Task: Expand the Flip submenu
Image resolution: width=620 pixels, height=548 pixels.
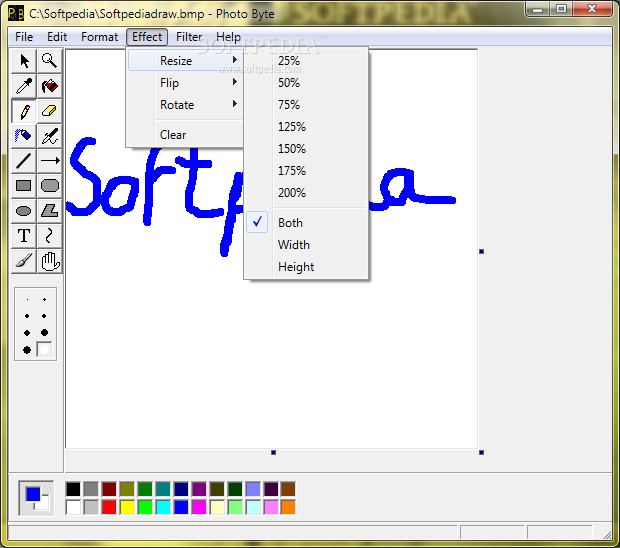Action: point(185,83)
